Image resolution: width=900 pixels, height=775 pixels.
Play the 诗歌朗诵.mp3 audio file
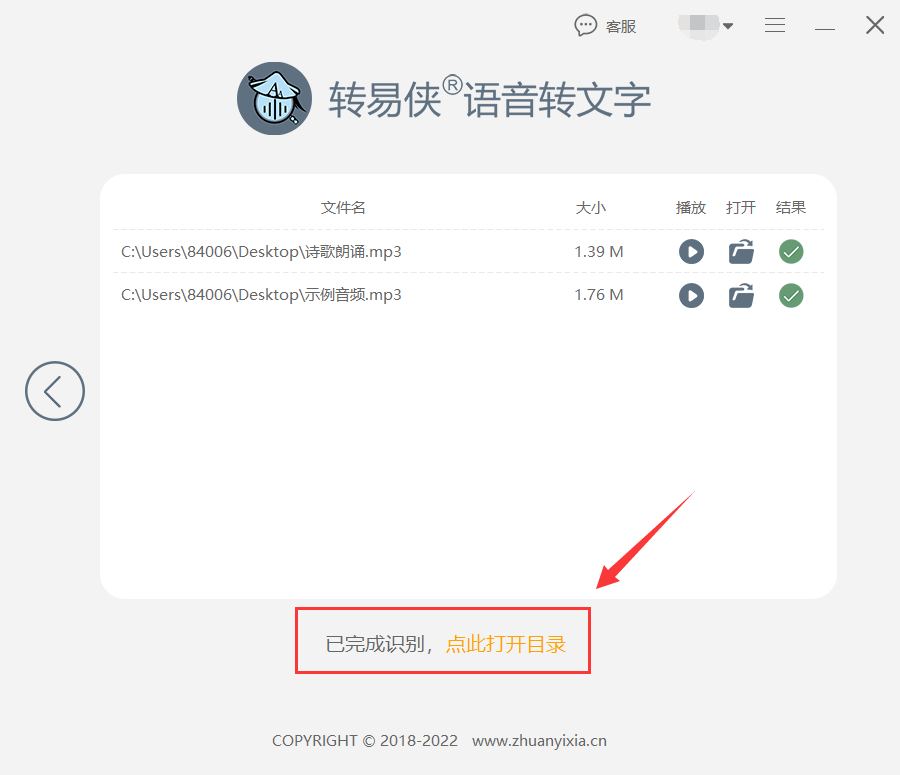coord(691,252)
